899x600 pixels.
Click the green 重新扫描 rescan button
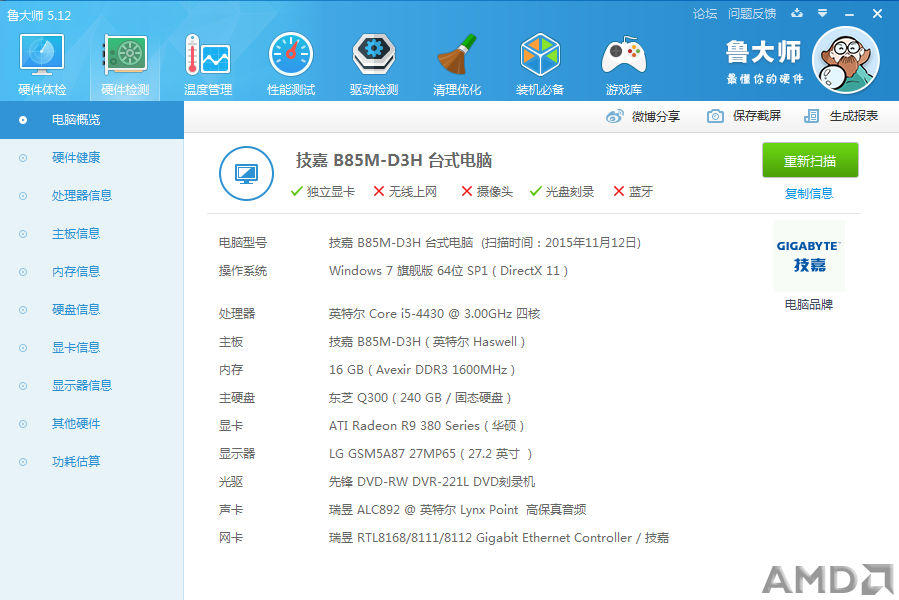(x=810, y=160)
